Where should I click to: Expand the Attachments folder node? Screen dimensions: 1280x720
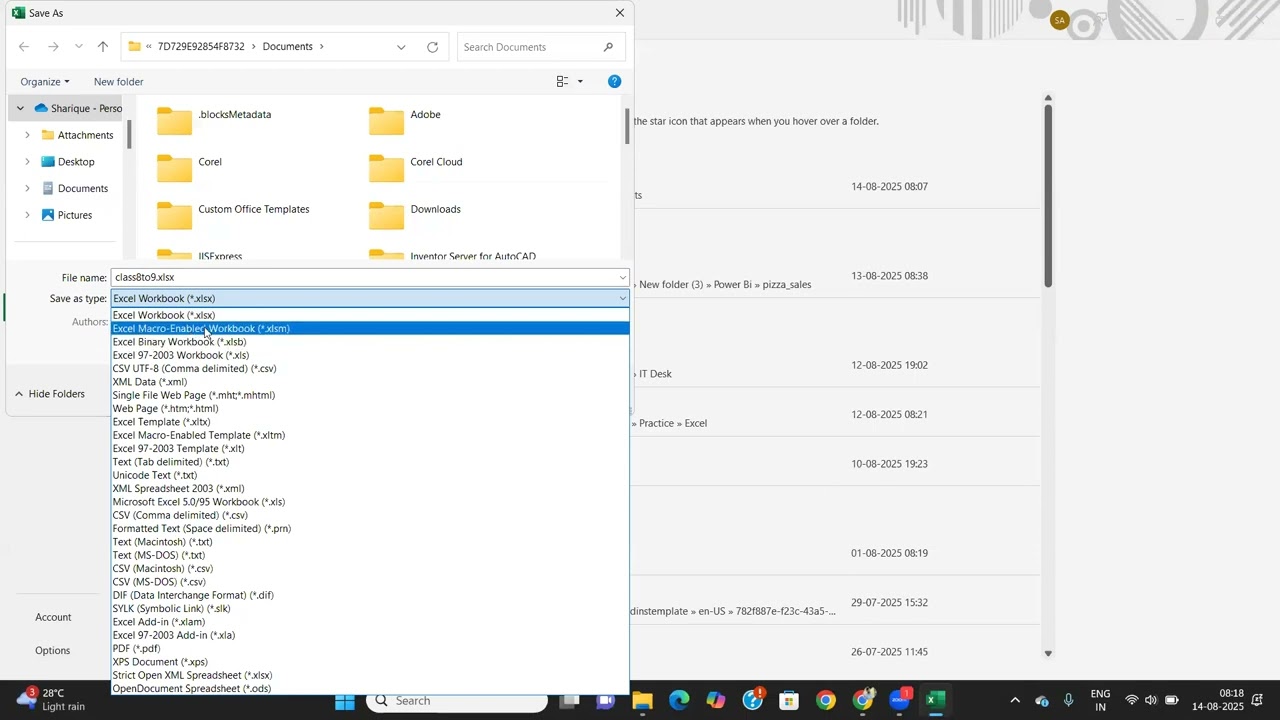coord(27,135)
